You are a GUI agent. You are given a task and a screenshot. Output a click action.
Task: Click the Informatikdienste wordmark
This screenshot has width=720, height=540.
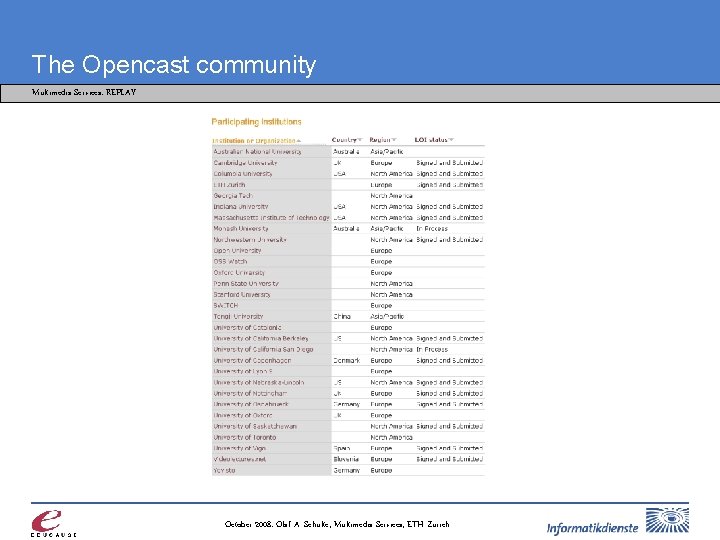(x=592, y=528)
